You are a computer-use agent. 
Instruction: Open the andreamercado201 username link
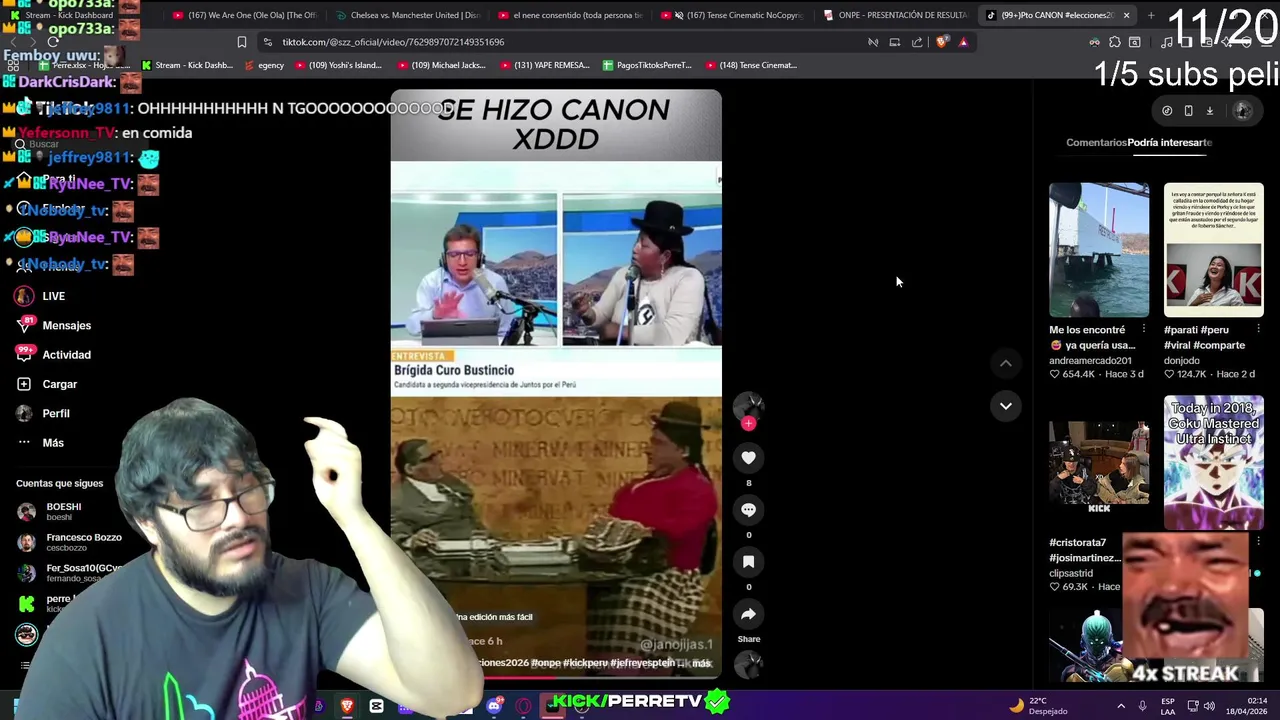1090,360
